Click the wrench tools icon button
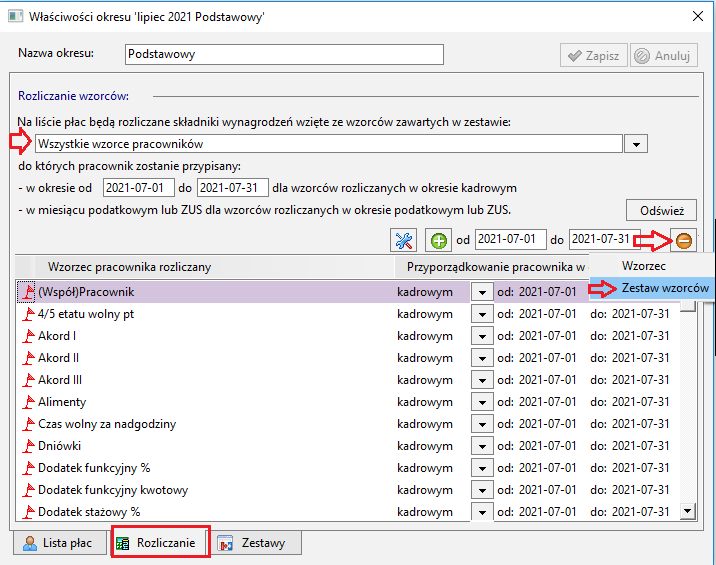The image size is (716, 565). [x=404, y=240]
